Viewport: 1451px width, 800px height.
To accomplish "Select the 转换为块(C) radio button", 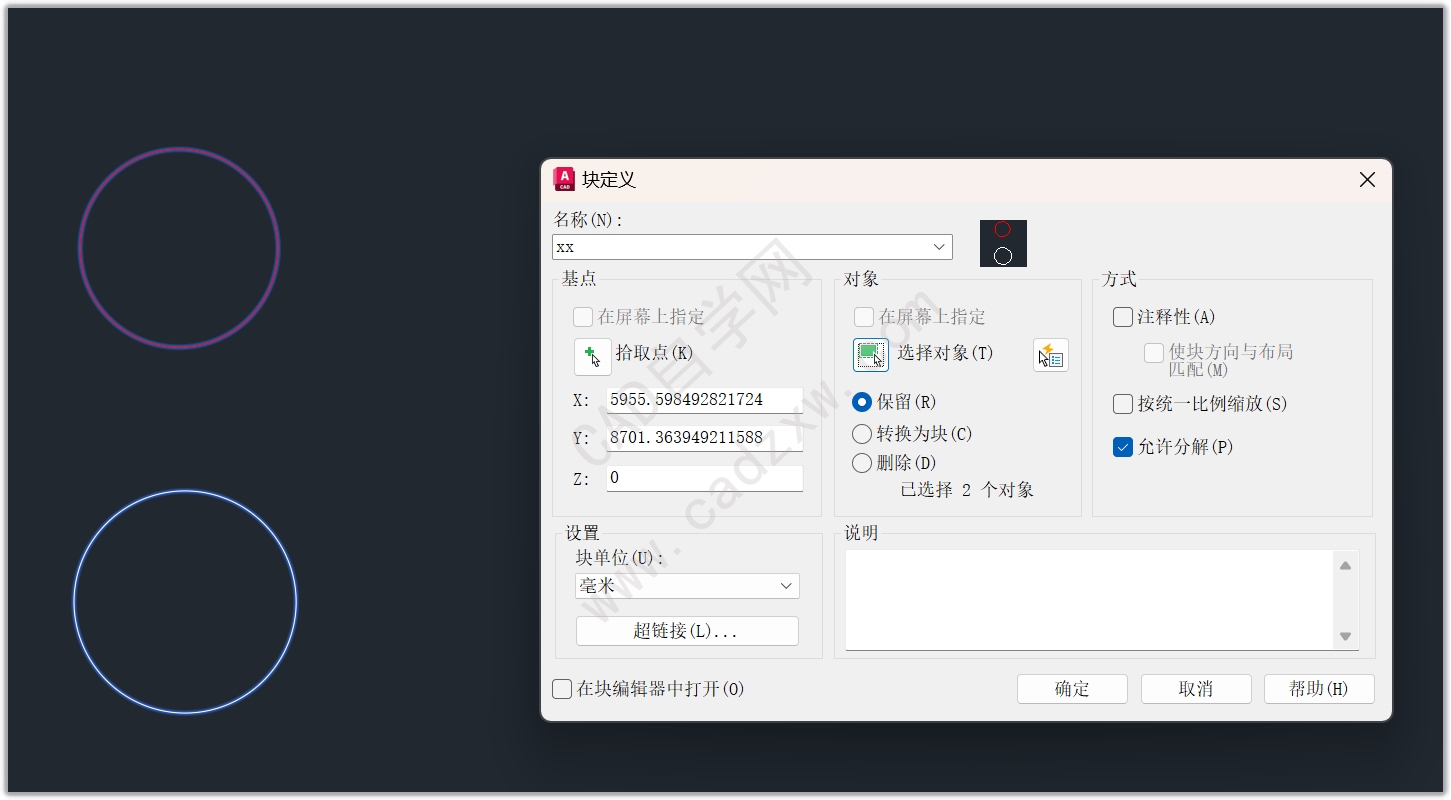I will point(862,434).
